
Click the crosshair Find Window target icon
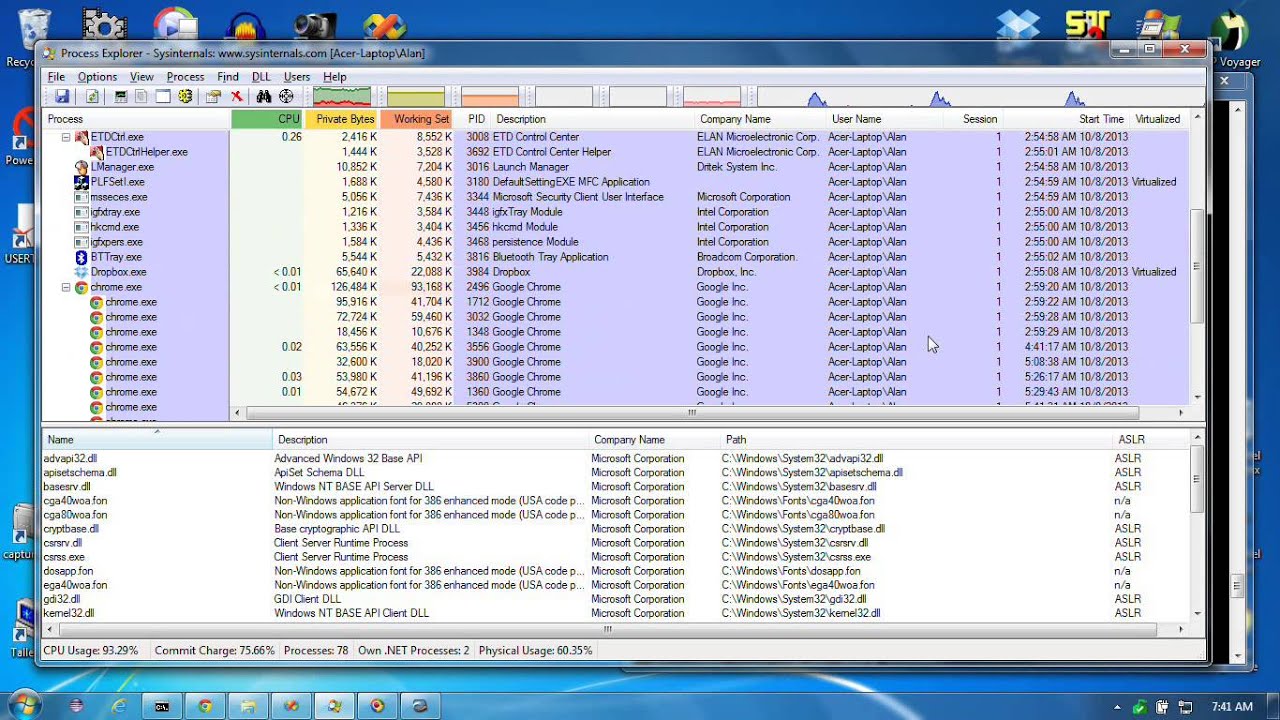(x=286, y=97)
